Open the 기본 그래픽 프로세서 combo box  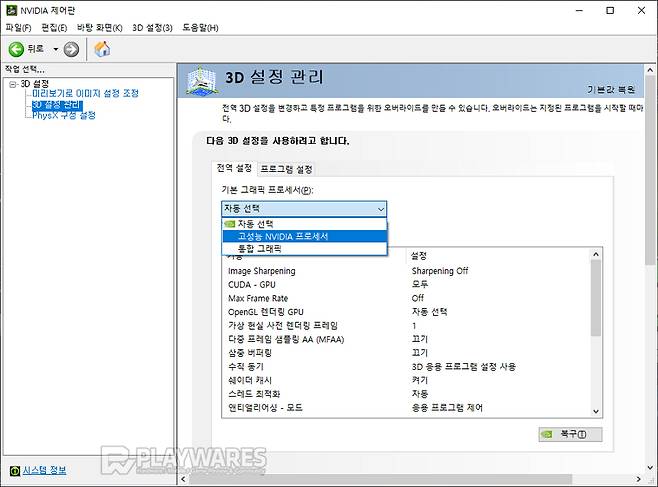click(303, 208)
